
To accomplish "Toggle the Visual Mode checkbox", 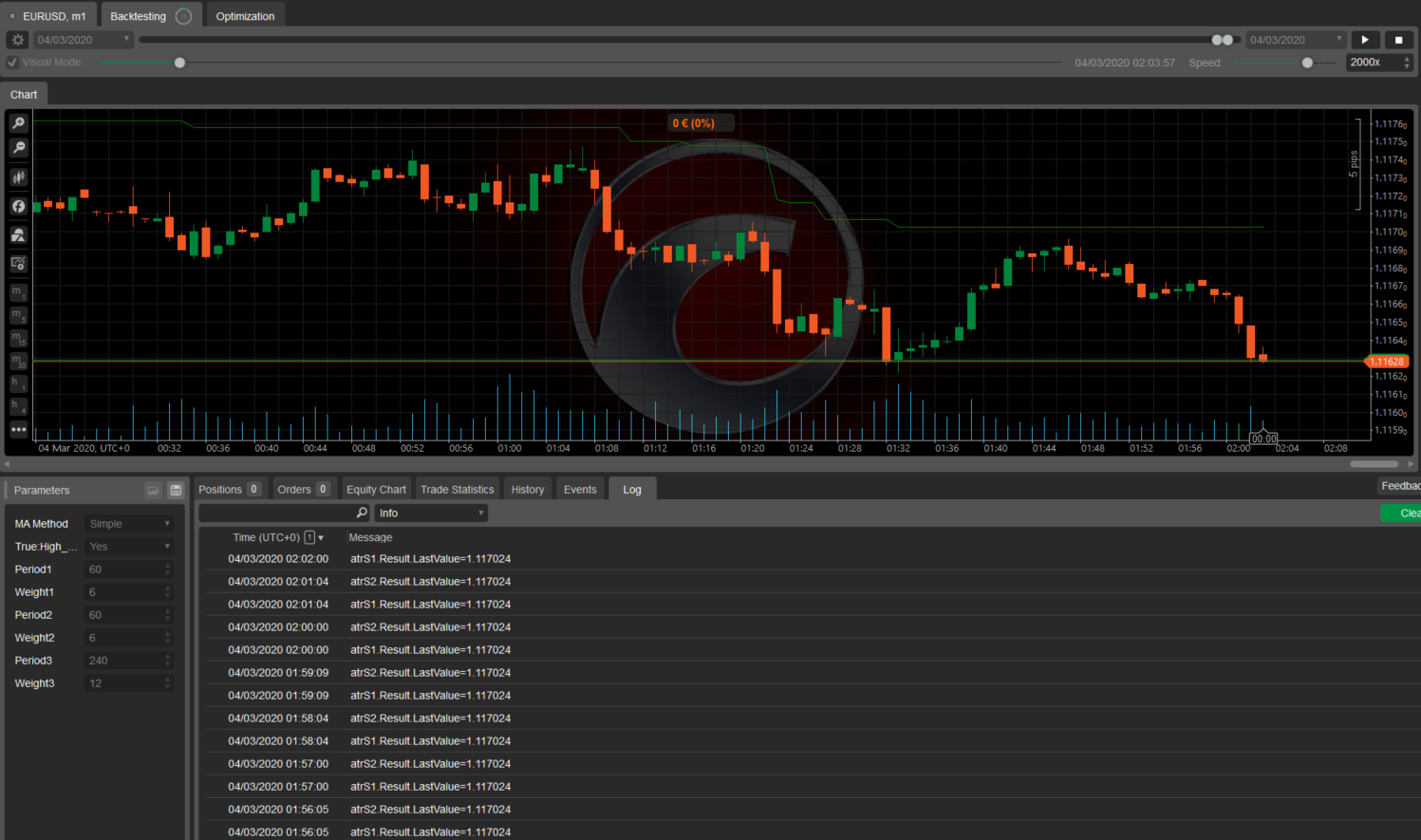I will pos(12,63).
